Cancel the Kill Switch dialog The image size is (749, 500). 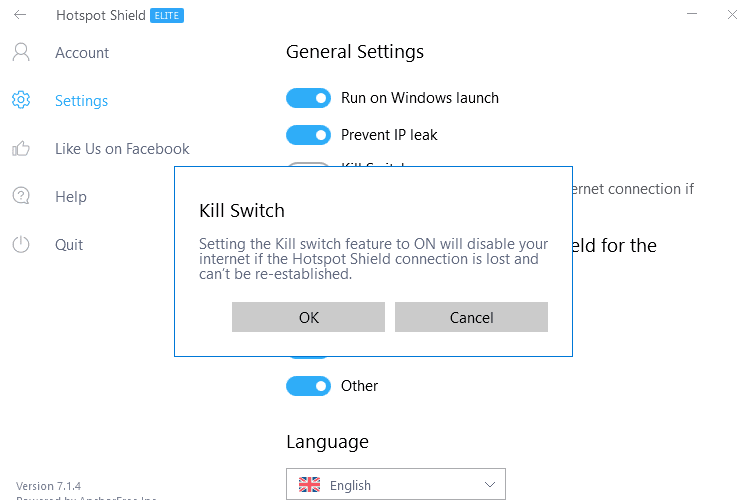[x=471, y=317]
